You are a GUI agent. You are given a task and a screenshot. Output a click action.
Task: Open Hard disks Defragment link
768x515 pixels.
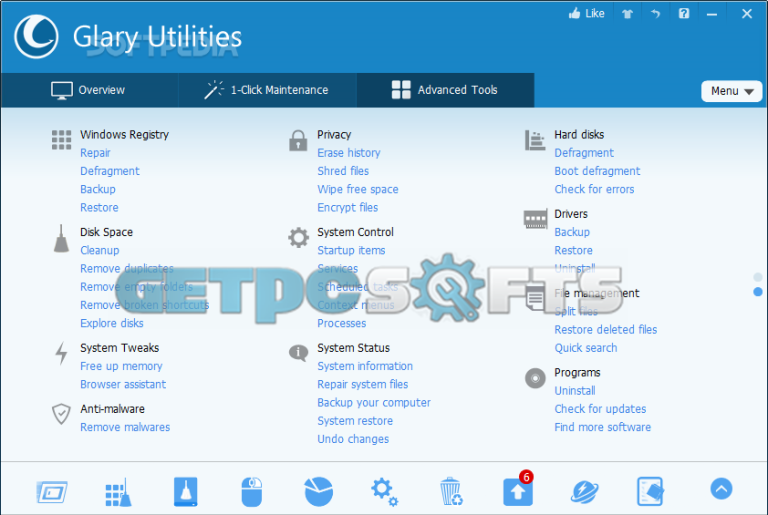tap(584, 153)
